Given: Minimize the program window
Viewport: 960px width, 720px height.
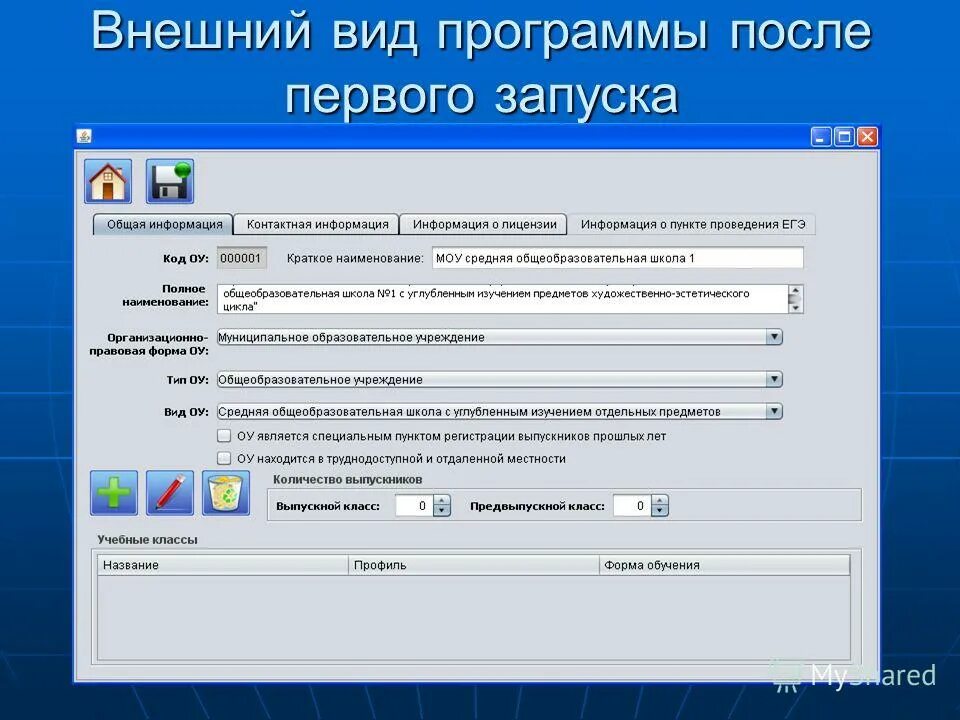Looking at the screenshot, I should [820, 137].
